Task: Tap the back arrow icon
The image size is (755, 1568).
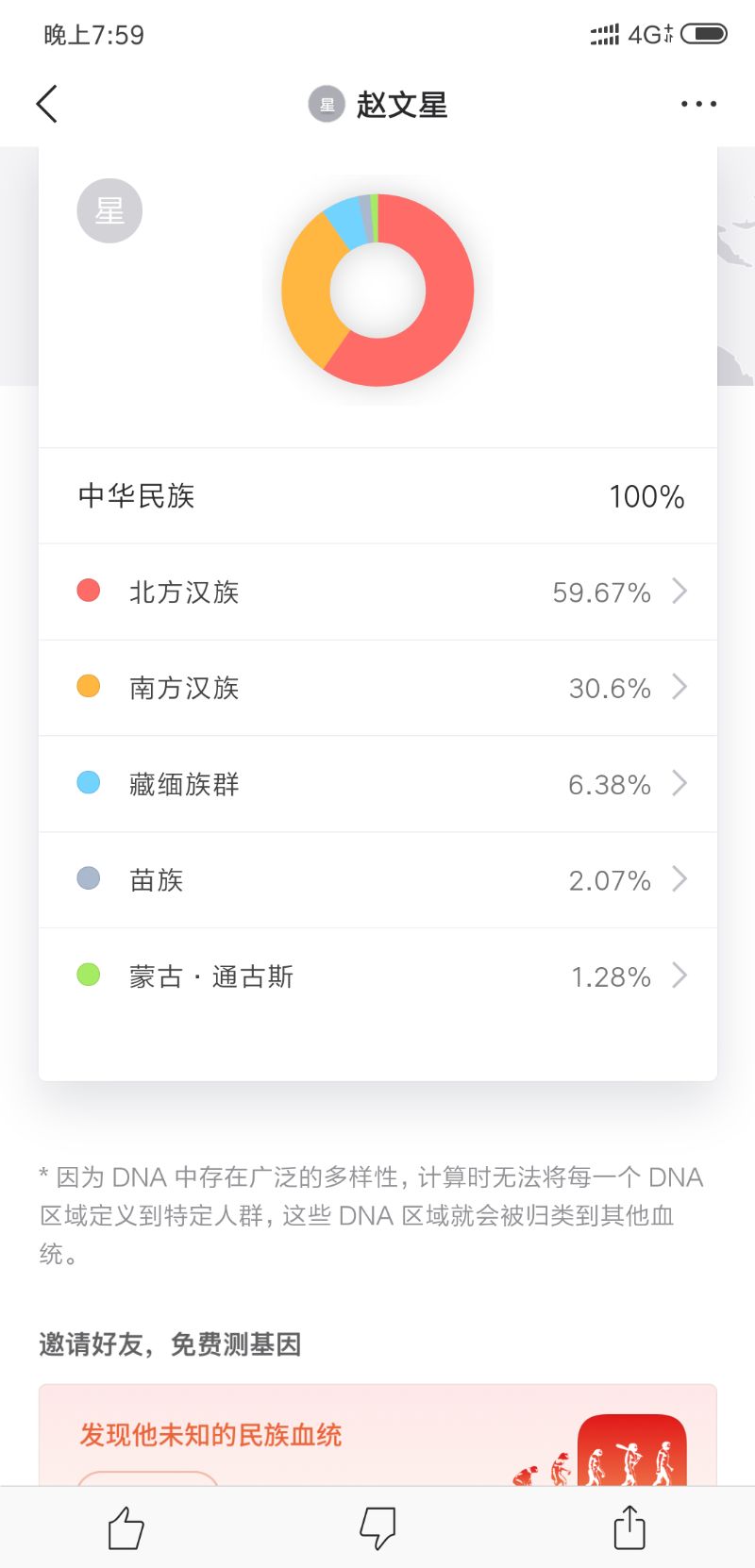Action: click(x=47, y=104)
